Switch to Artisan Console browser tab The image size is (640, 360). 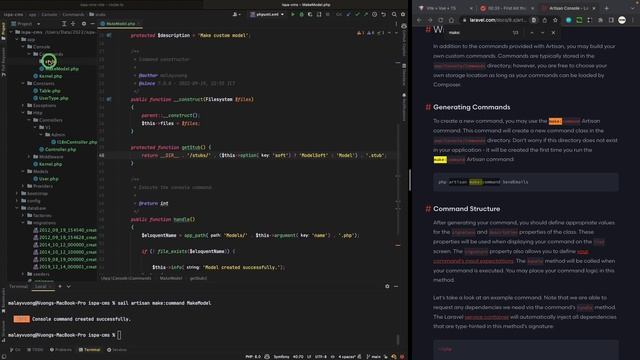click(x=568, y=8)
